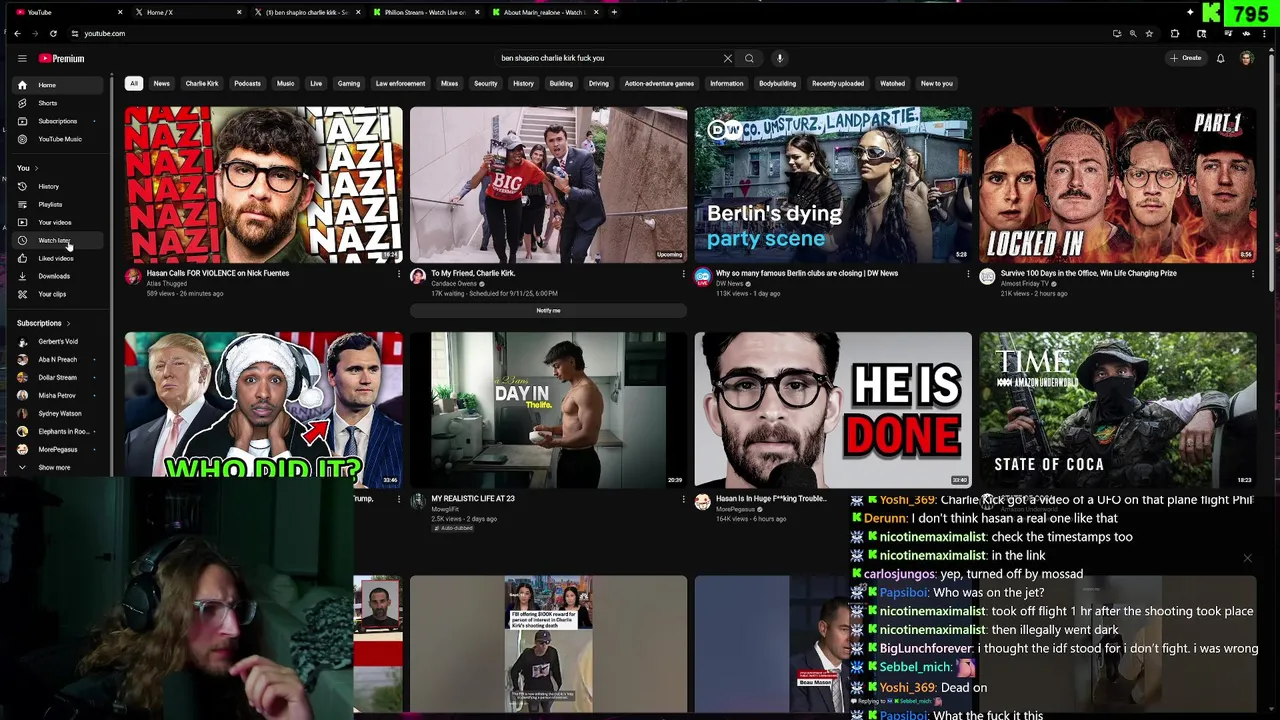1280x720 pixels.
Task: Open Hasan Calls FOR VIOLENCE video thumbnail
Action: coord(264,184)
